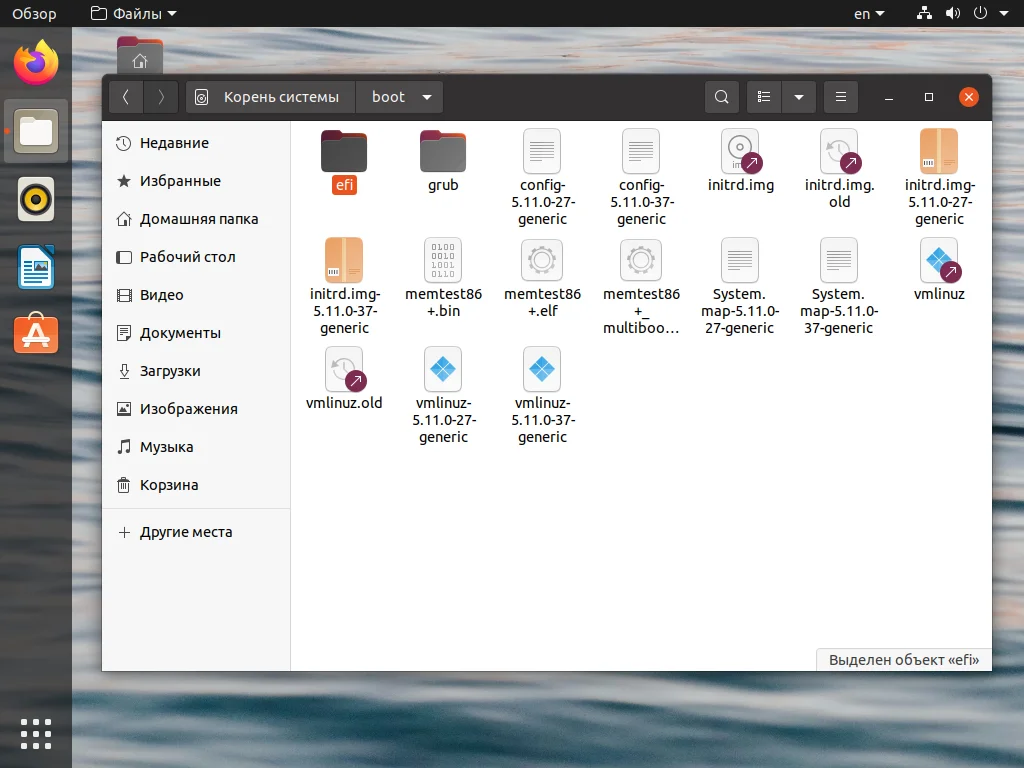Open the en keyboard layout dropdown
This screenshot has width=1024, height=768.
(x=868, y=14)
